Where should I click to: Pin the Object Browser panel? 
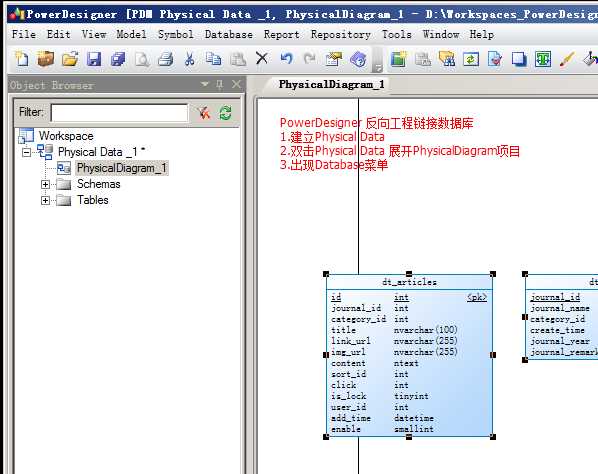220,84
